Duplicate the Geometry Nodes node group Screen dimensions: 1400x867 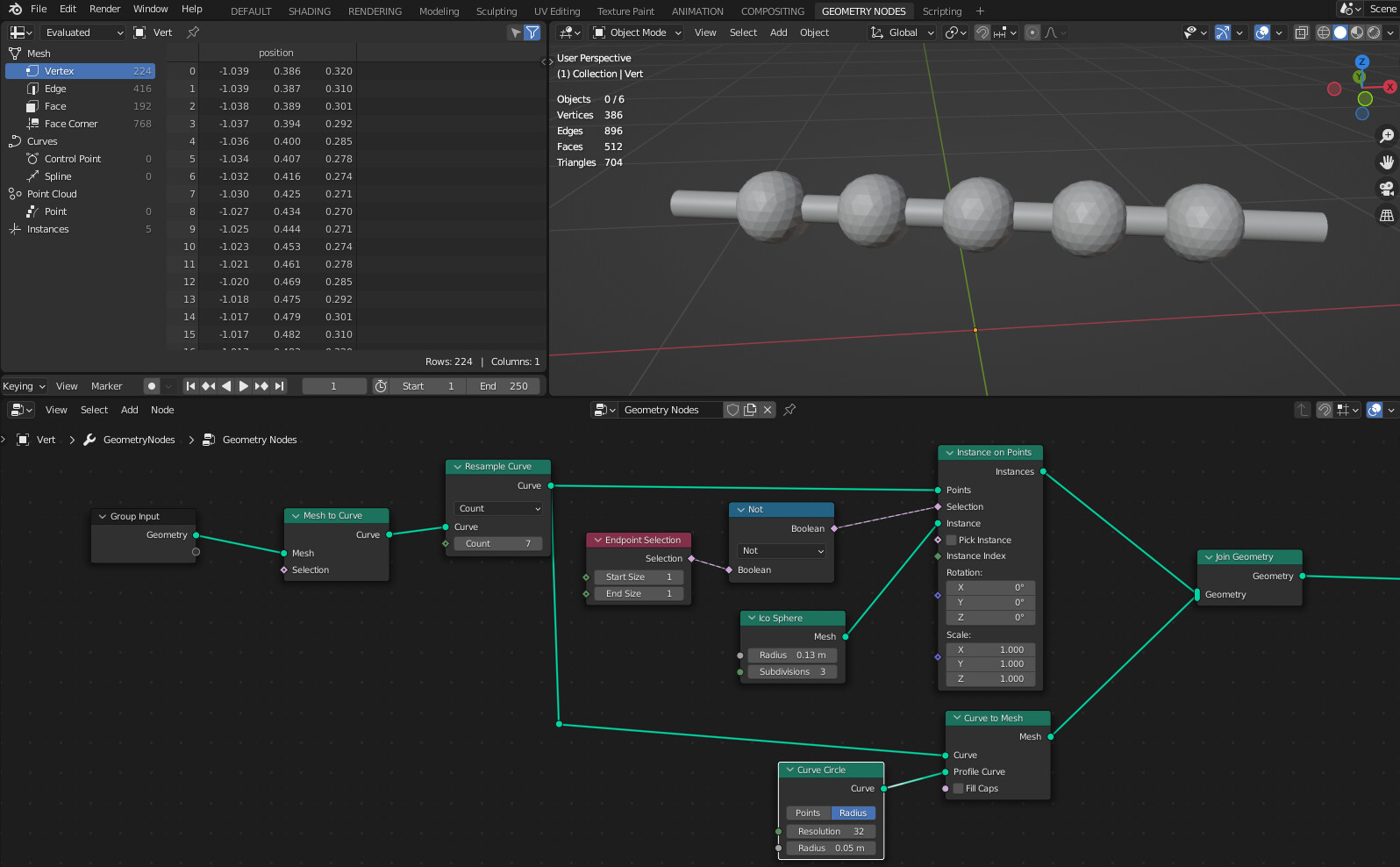pyautogui.click(x=750, y=410)
